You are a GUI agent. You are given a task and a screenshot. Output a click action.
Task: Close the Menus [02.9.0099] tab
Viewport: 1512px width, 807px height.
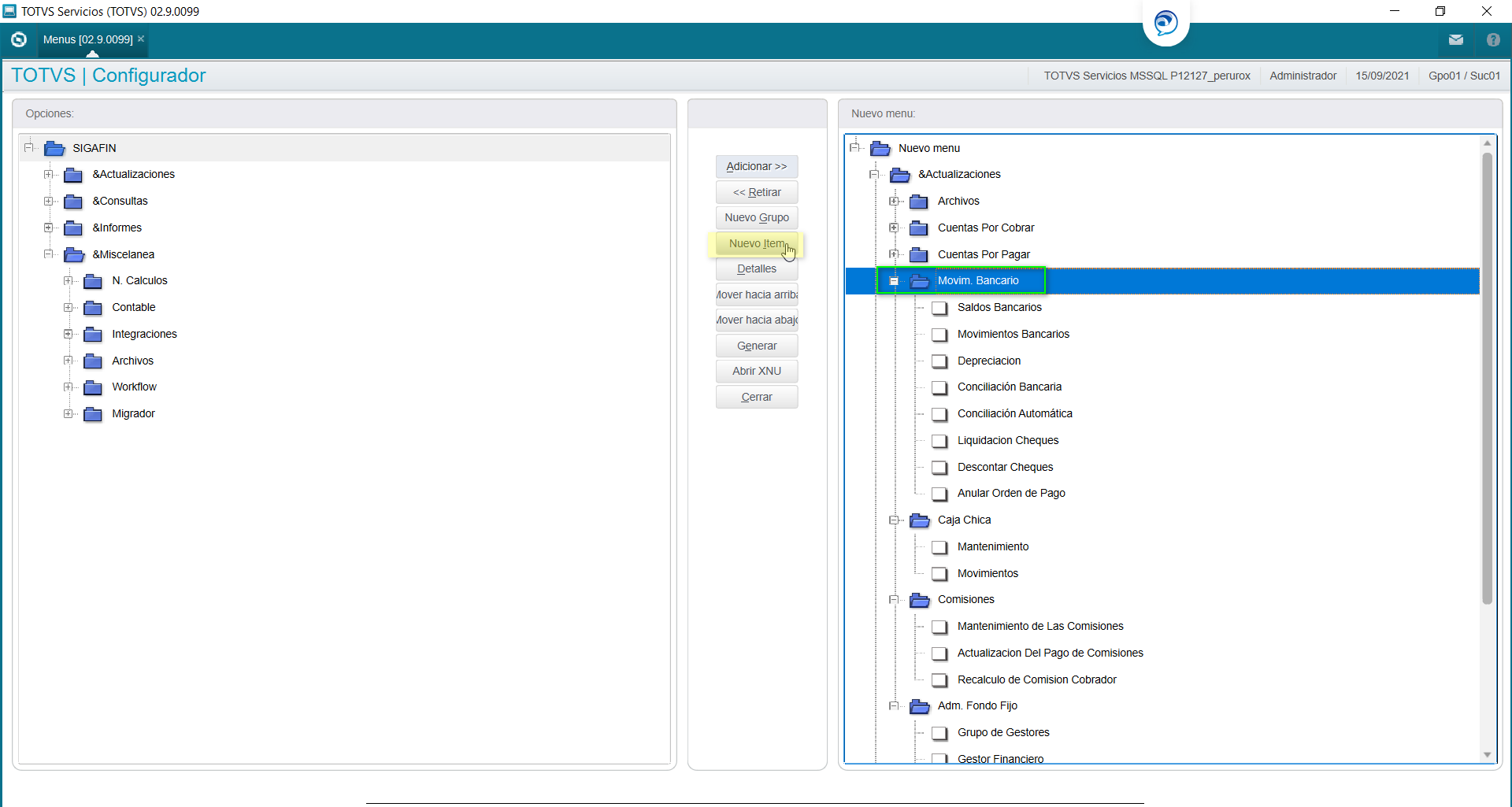tap(141, 39)
